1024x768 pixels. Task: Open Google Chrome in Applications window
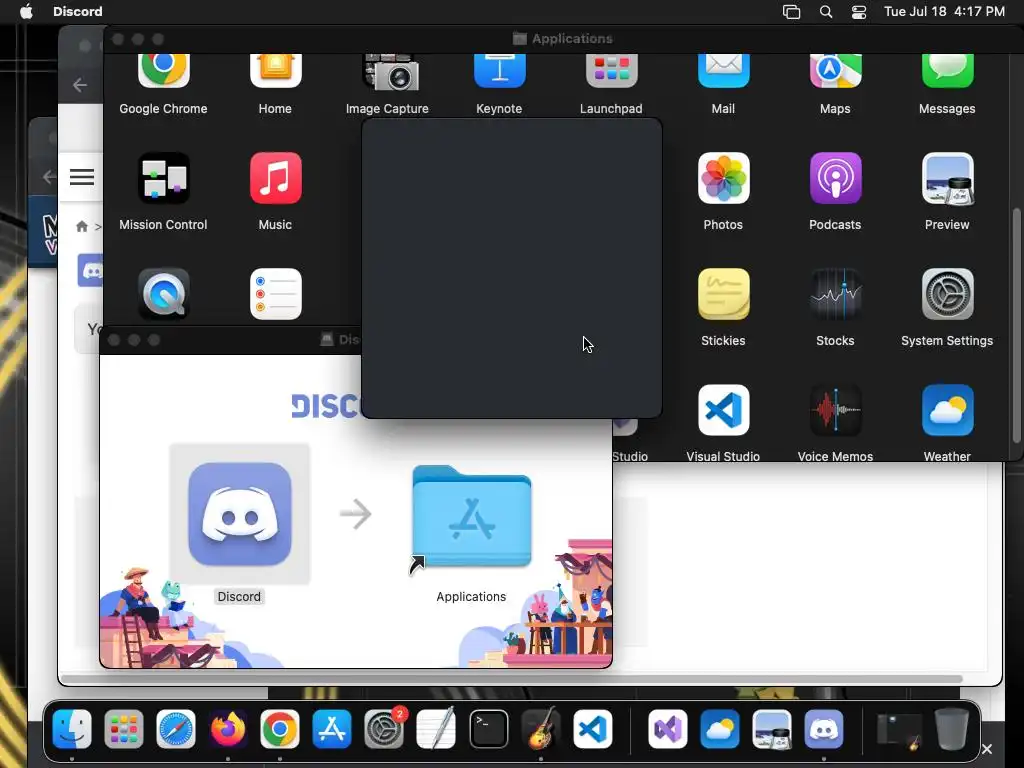(163, 71)
